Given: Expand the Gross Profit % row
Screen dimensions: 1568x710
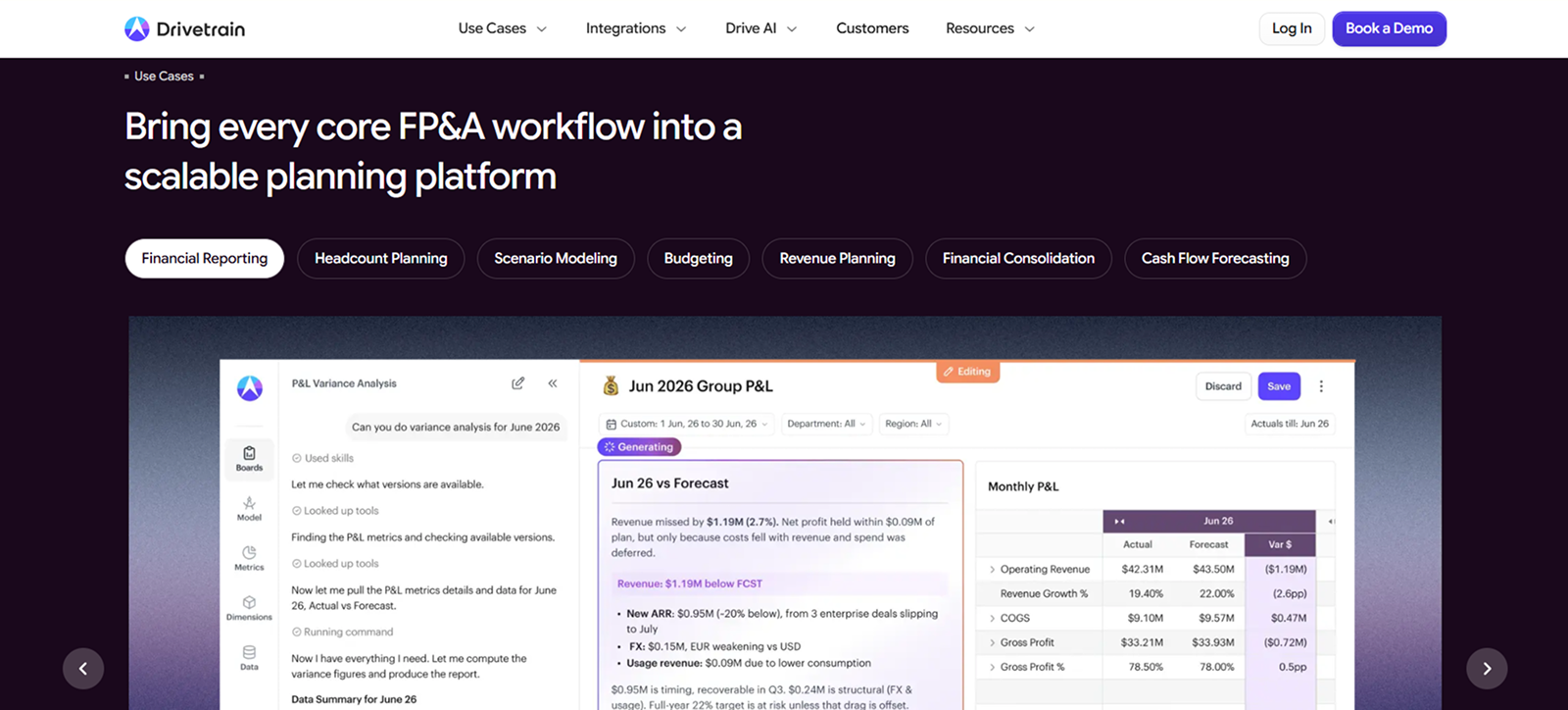Looking at the screenshot, I should pos(992,668).
